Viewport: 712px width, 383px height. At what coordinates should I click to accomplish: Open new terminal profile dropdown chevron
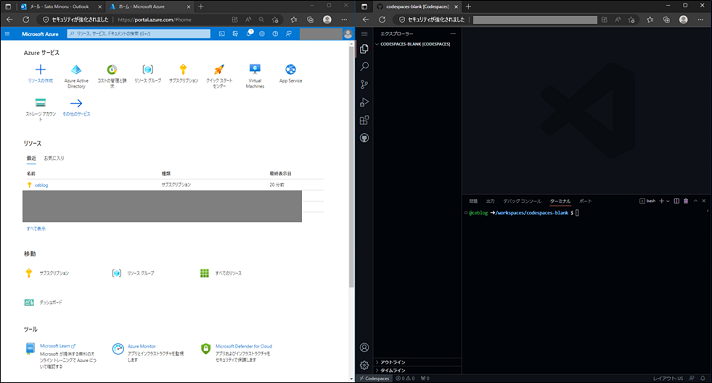668,201
